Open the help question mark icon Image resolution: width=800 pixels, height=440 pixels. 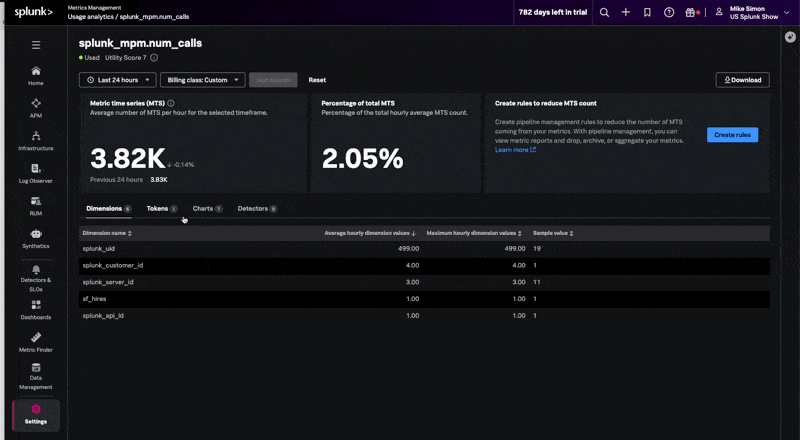pos(669,12)
